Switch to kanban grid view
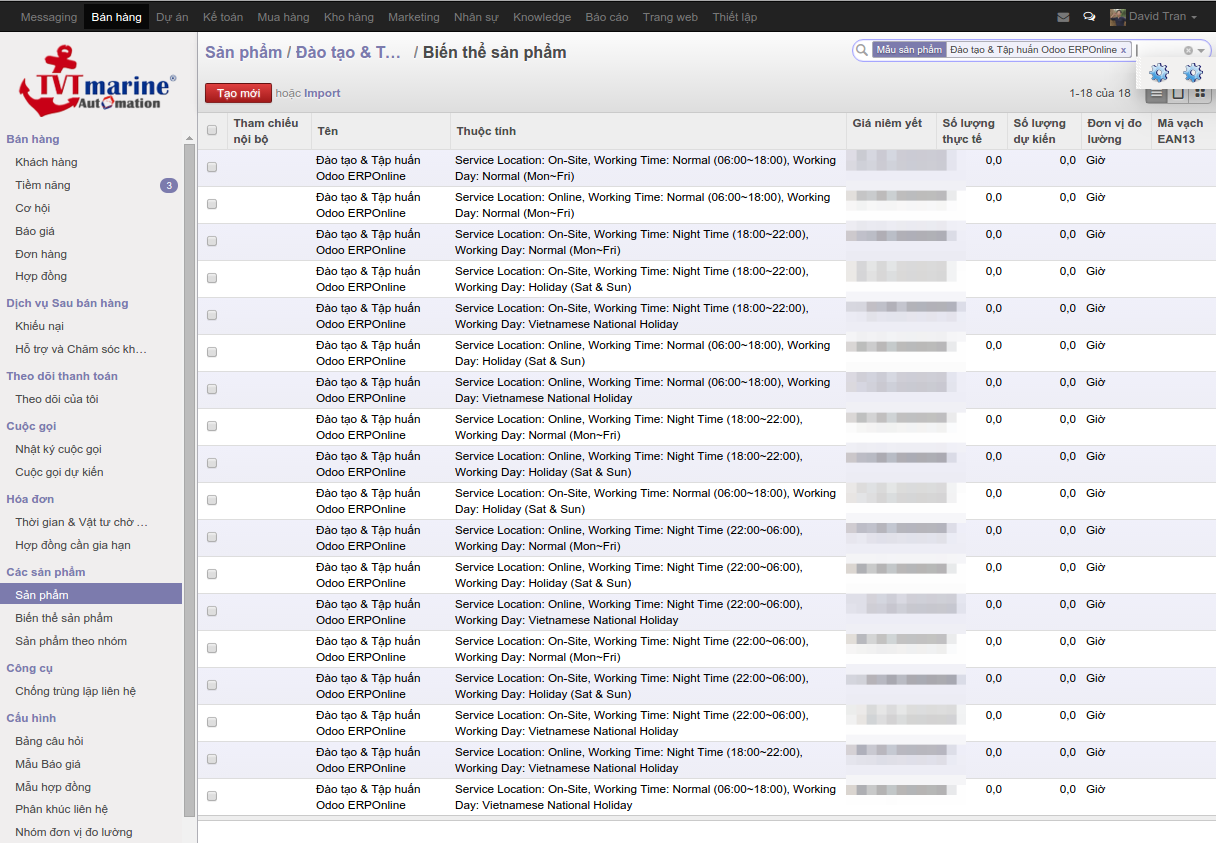Viewport: 1216px width, 843px height. 1200,93
